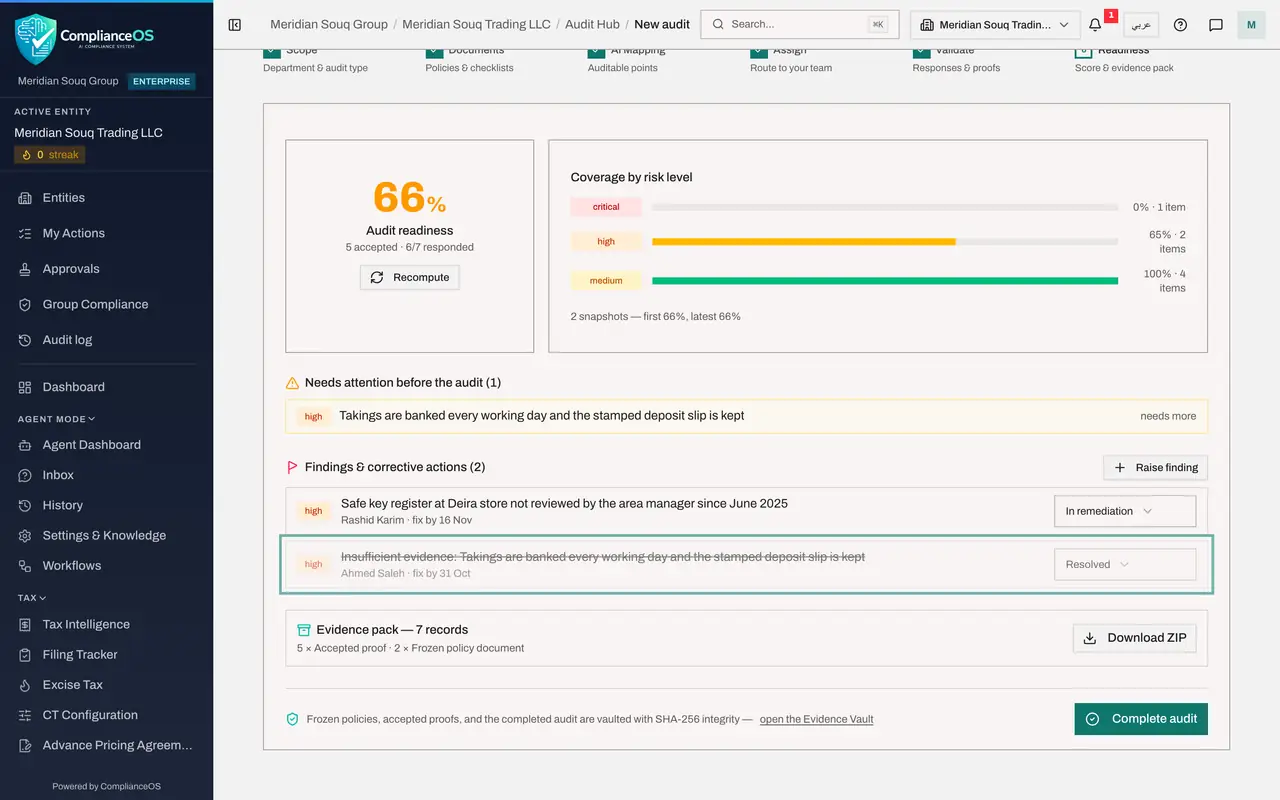Click Settings & Knowledge gear icon
The width and height of the screenshot is (1280, 800).
tap(25, 535)
